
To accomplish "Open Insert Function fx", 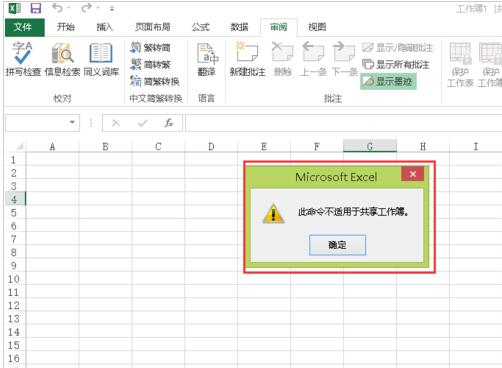I will [169, 123].
